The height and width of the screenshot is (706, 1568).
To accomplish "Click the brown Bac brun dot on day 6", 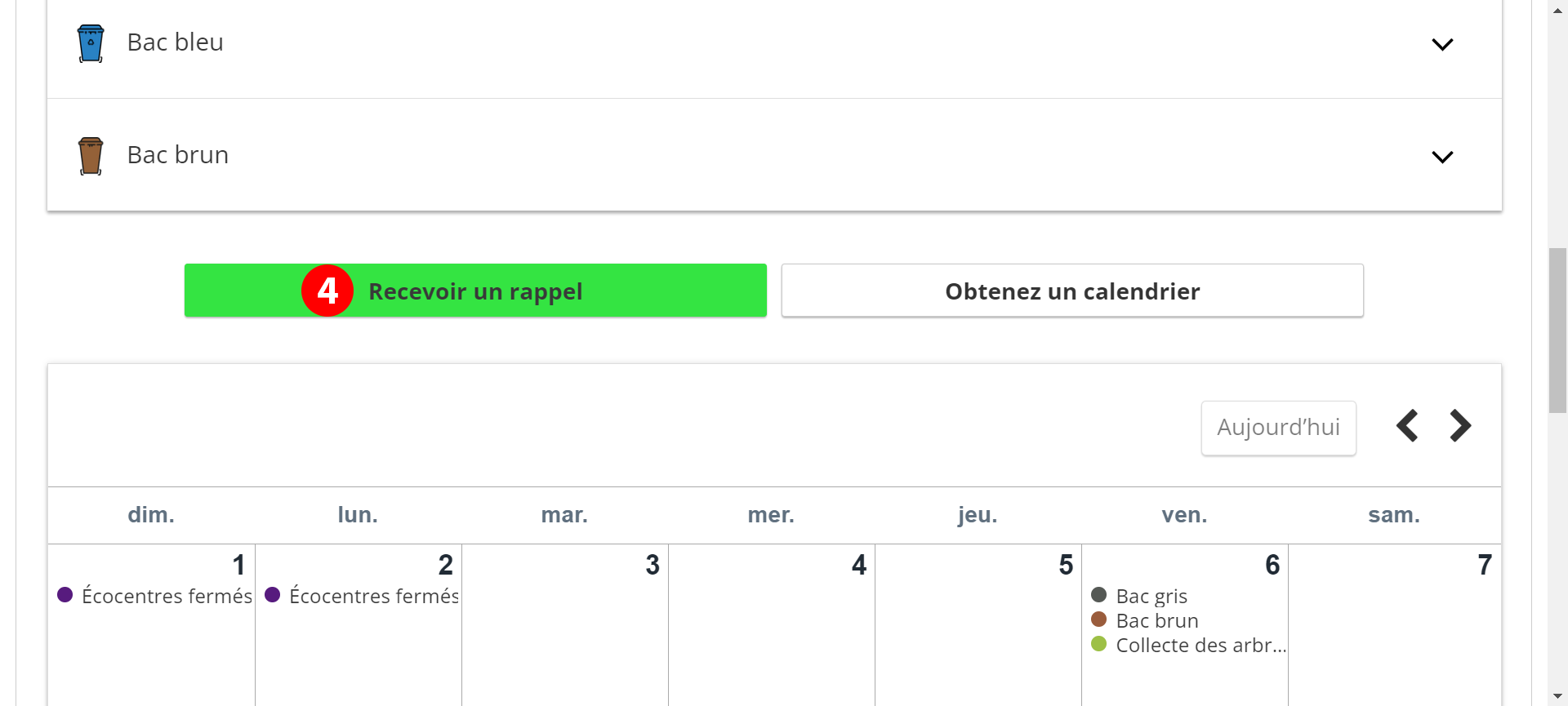I will [1098, 619].
